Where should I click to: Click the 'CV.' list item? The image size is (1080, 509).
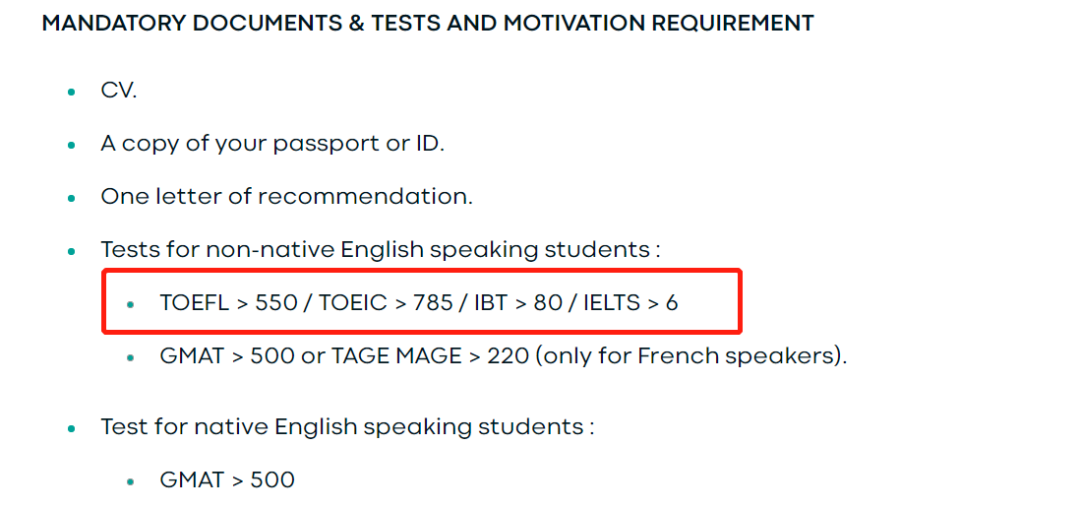coord(119,90)
